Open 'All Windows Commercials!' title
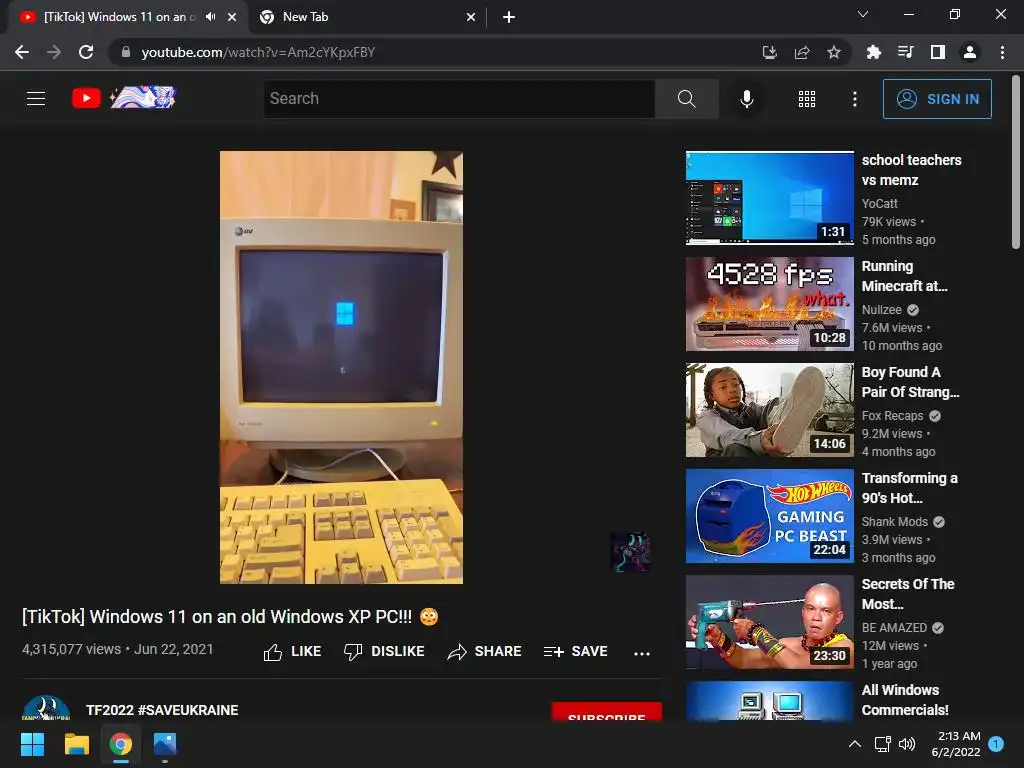Image resolution: width=1024 pixels, height=768 pixels. pyautogui.click(x=905, y=699)
